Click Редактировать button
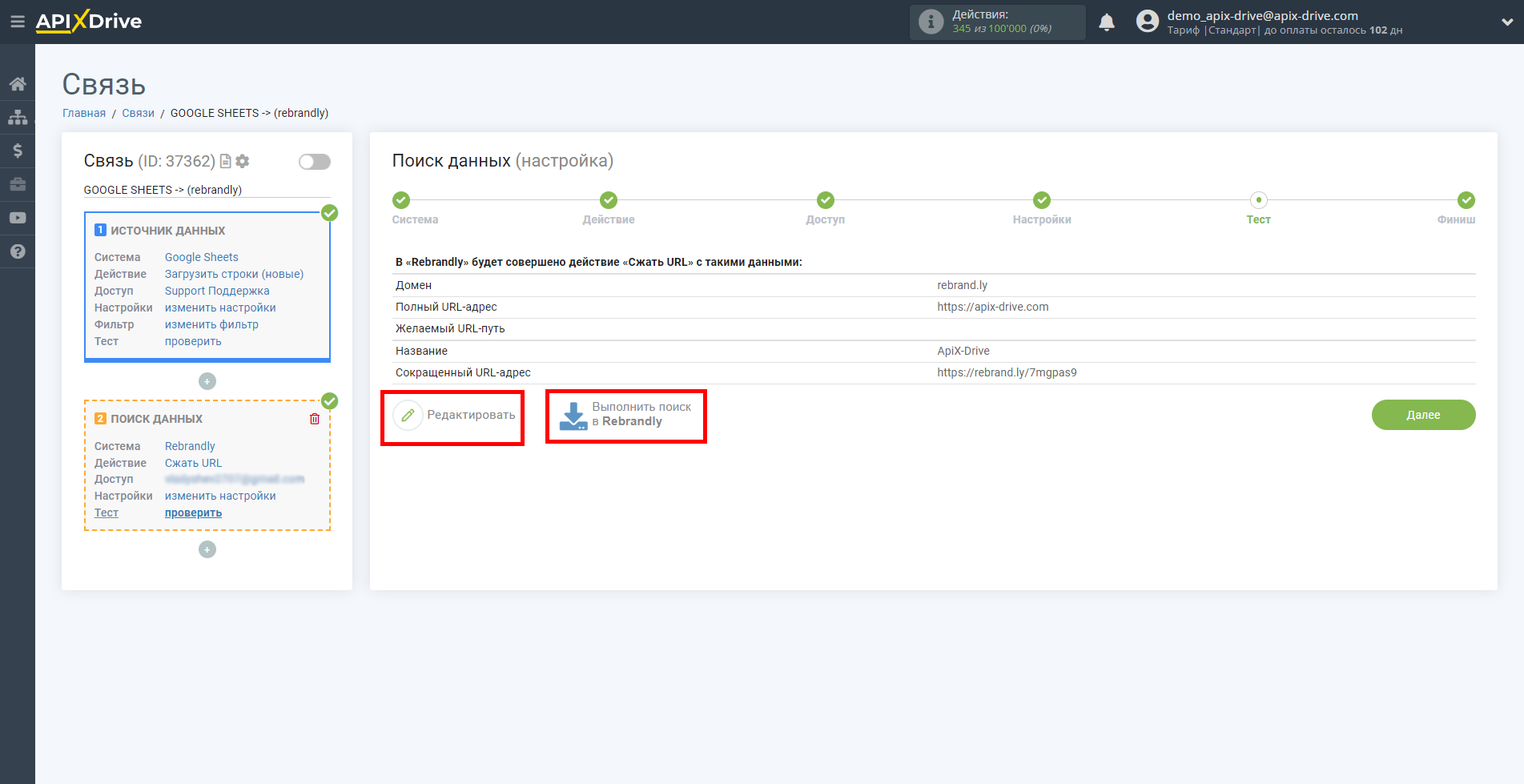 (x=453, y=415)
